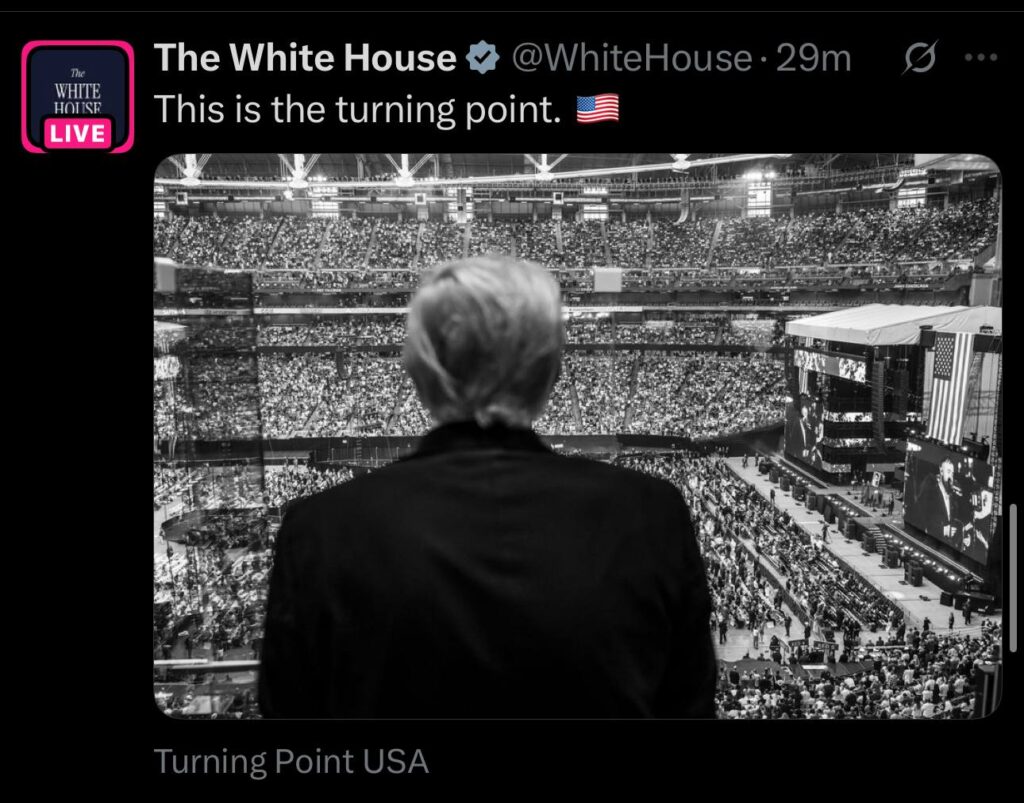Open the three-dot more options menu
The image size is (1024, 803).
pyautogui.click(x=980, y=59)
